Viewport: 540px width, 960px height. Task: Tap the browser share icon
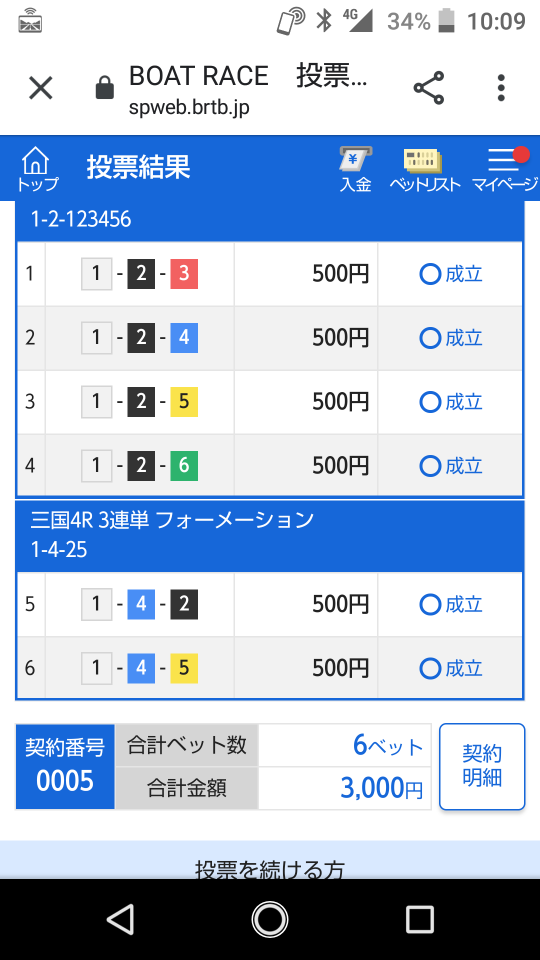(x=429, y=88)
